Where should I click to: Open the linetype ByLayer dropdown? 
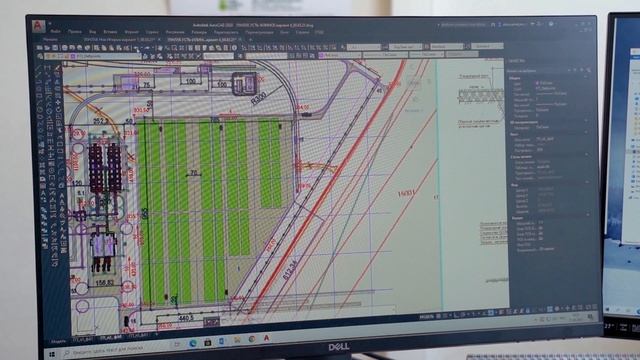385,54
